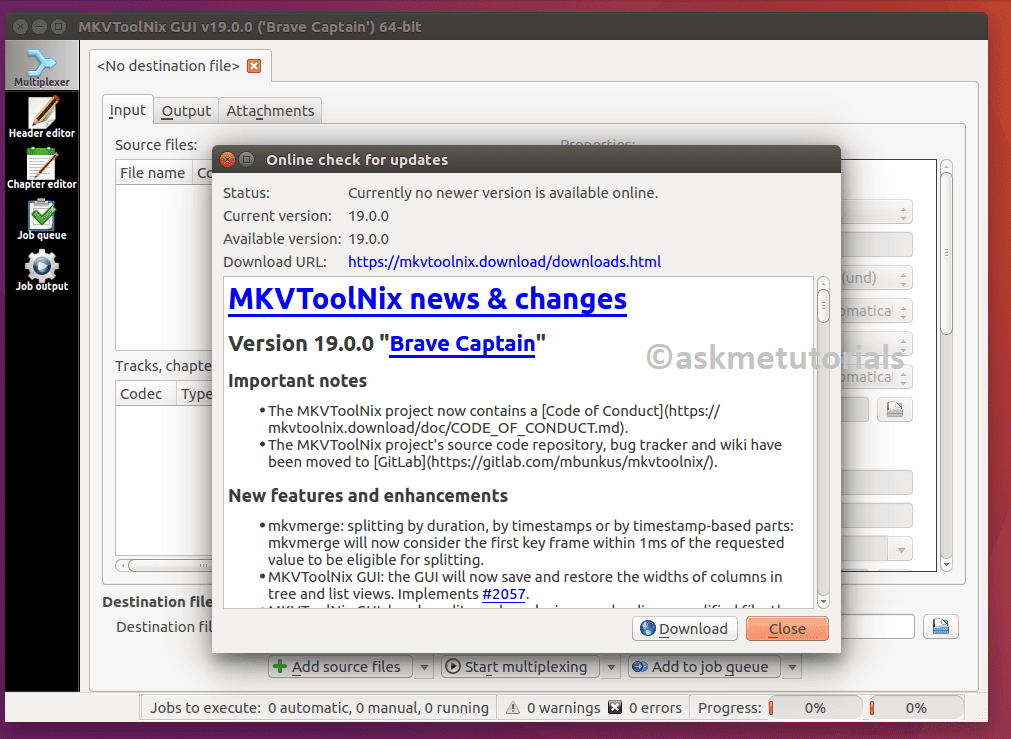The height and width of the screenshot is (739, 1011).
Task: Browse for destination file icon button
Action: click(x=941, y=626)
